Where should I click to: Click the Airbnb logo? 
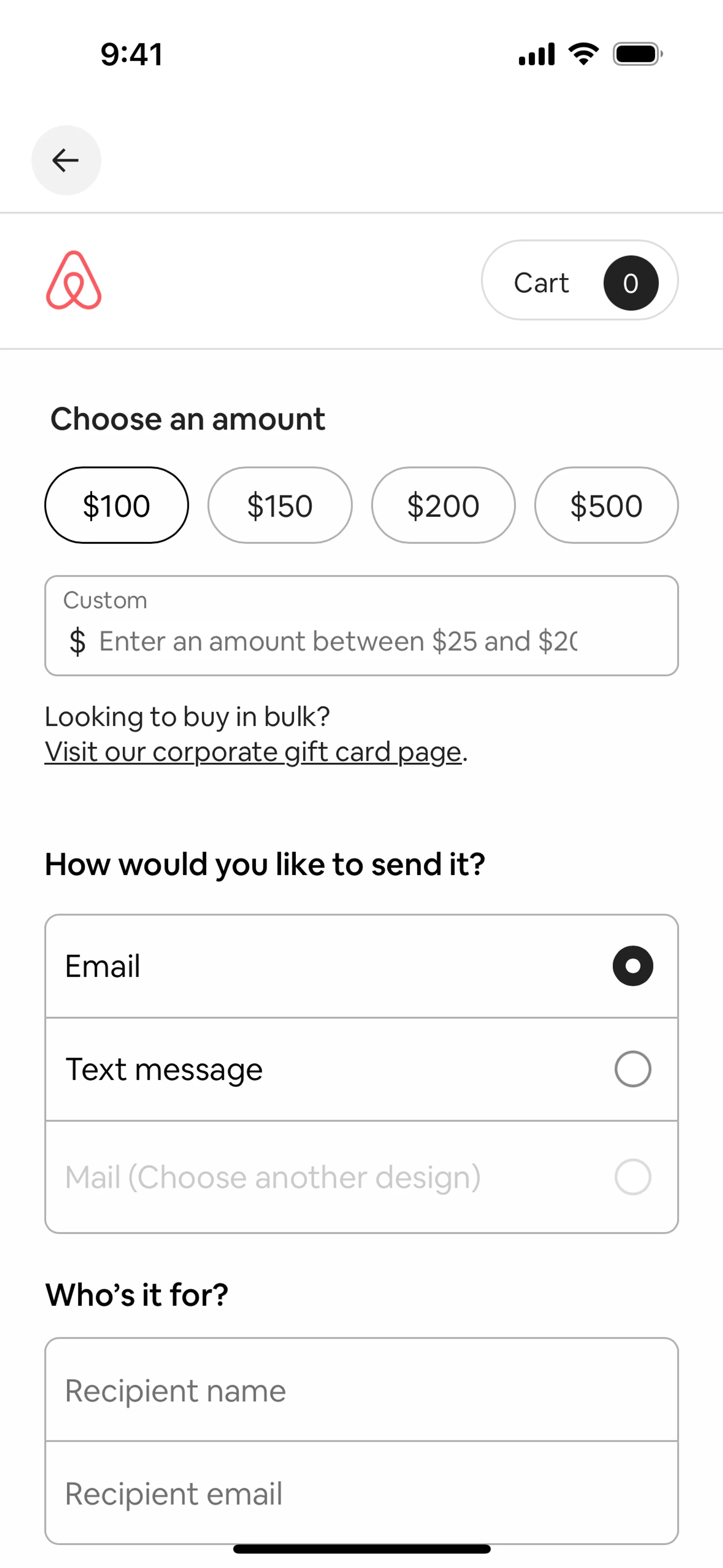(x=74, y=281)
